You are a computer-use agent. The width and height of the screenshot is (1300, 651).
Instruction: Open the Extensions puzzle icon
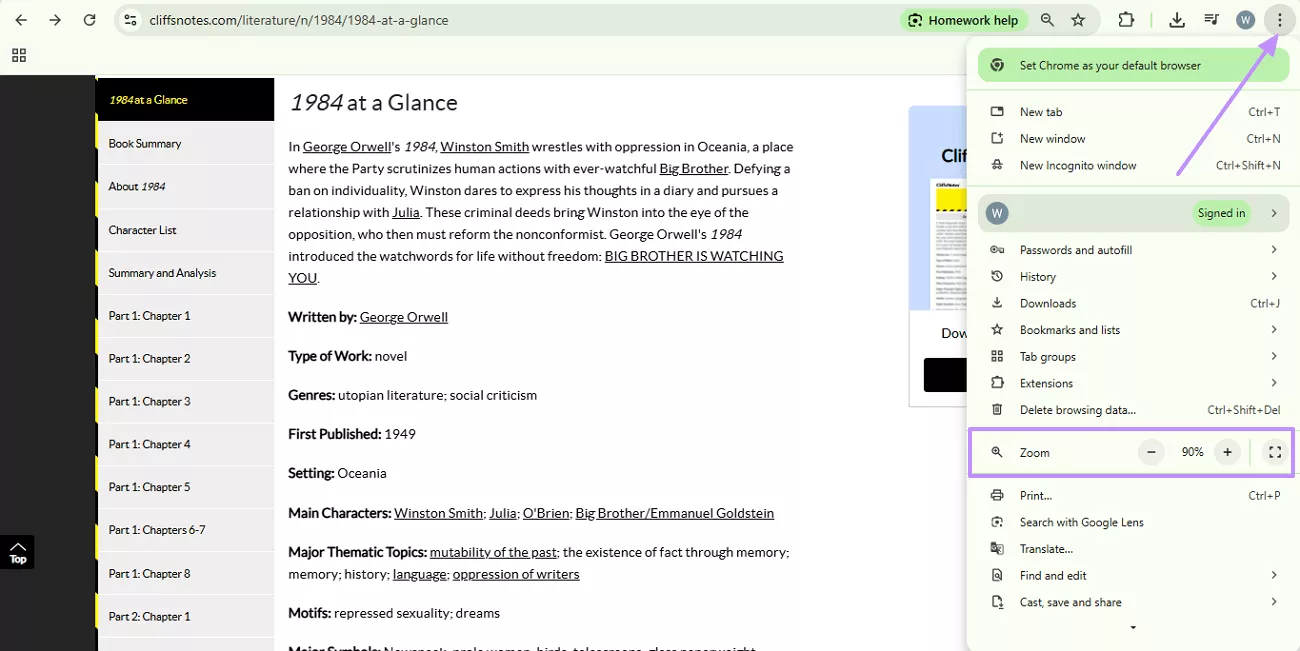1125,19
